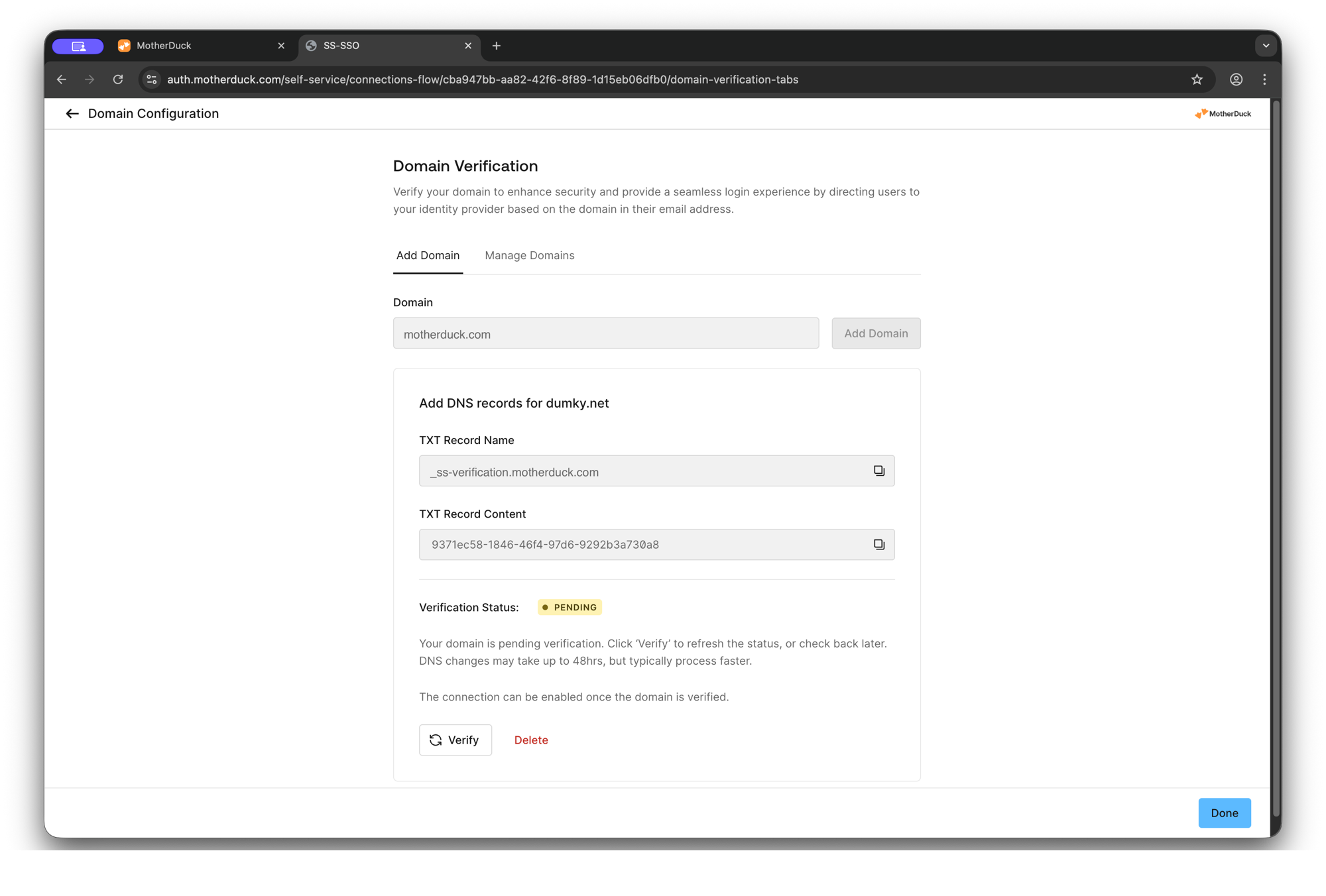Copy the TXT Record Content value

coord(879,544)
